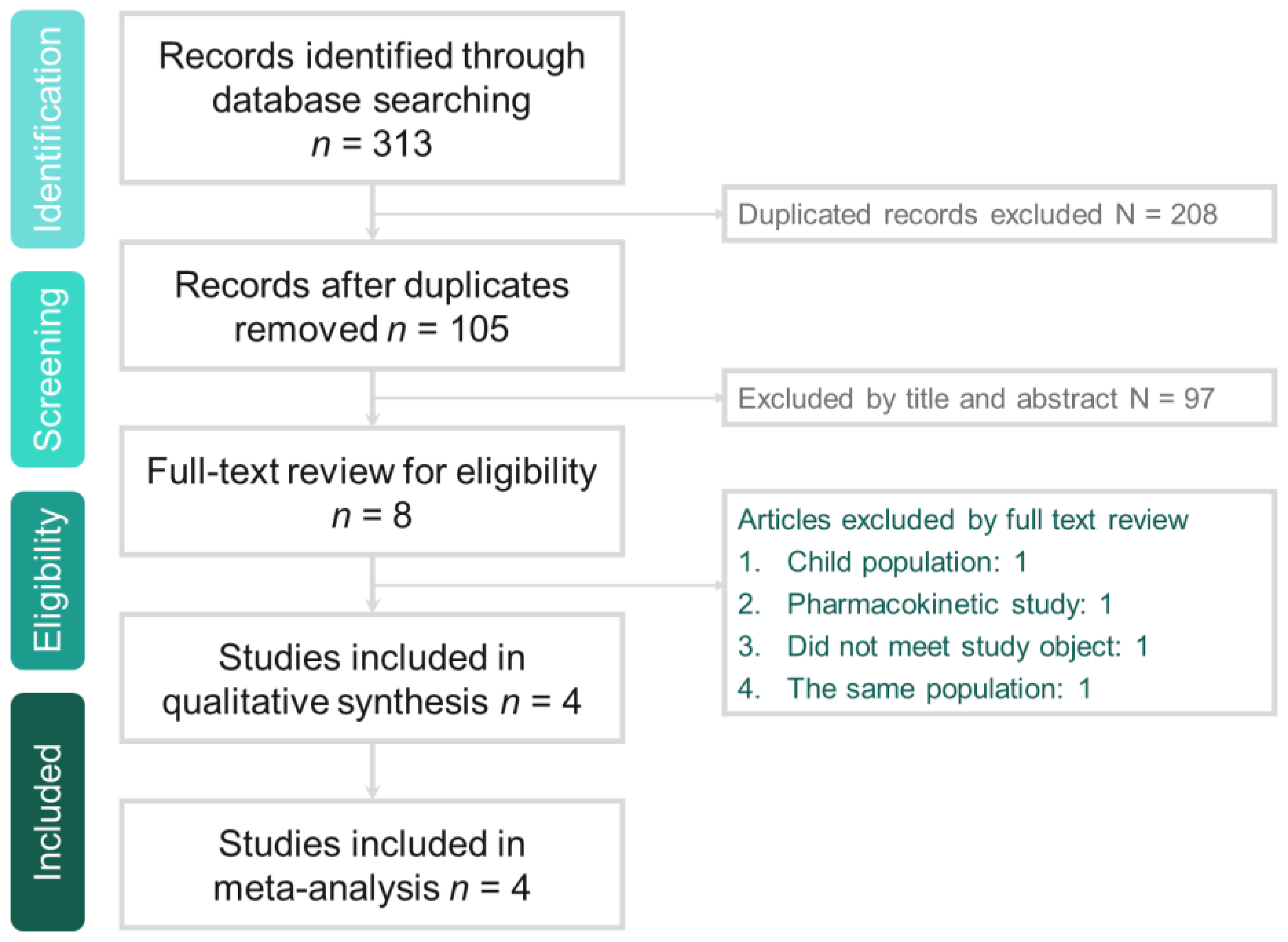1288x942 pixels.
Task: Click the Articles excluded by full text review heading
Action: coord(962,520)
